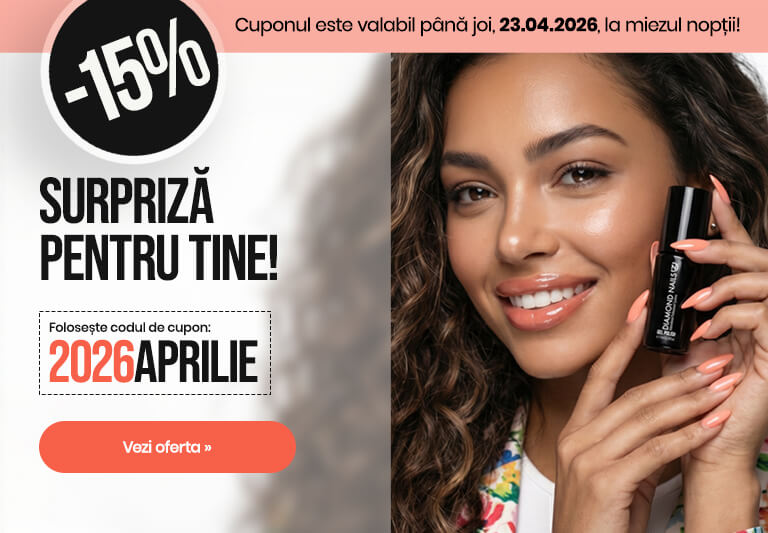Click the double chevron in Vezi oferta button
Screen dimensions: 768x533
tap(208, 447)
